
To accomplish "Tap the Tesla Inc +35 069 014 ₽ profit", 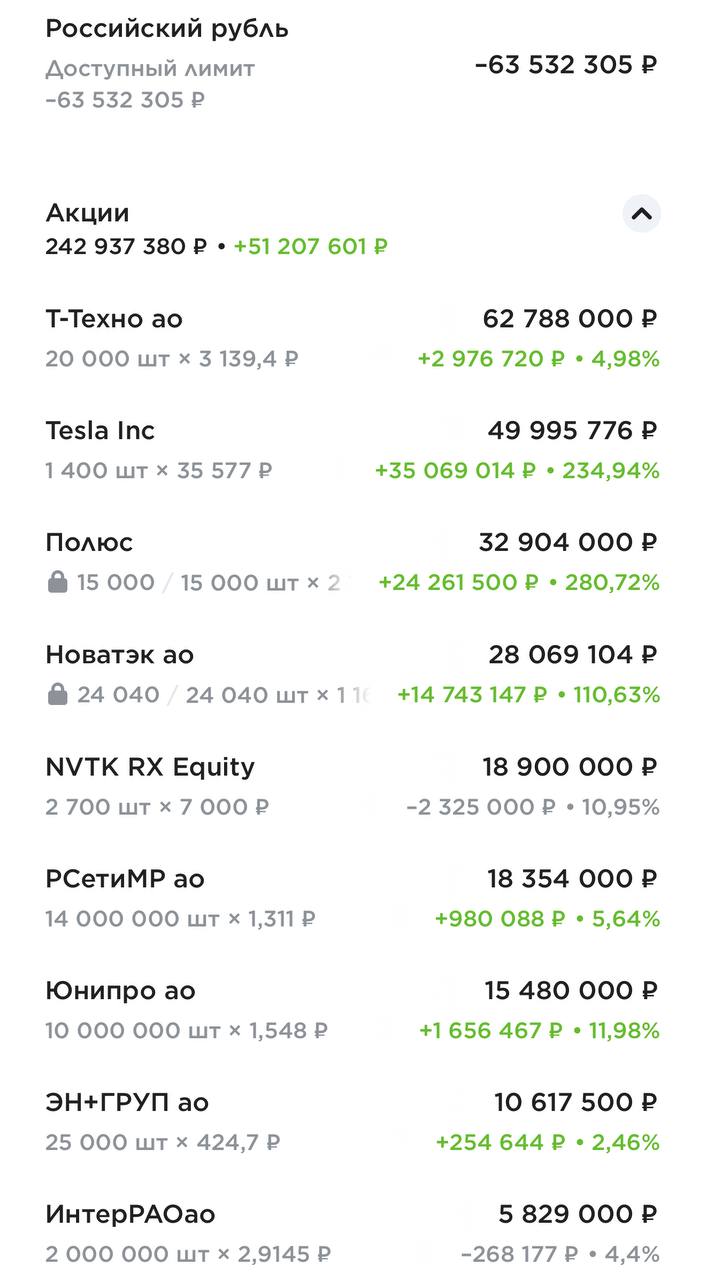I will point(455,470).
